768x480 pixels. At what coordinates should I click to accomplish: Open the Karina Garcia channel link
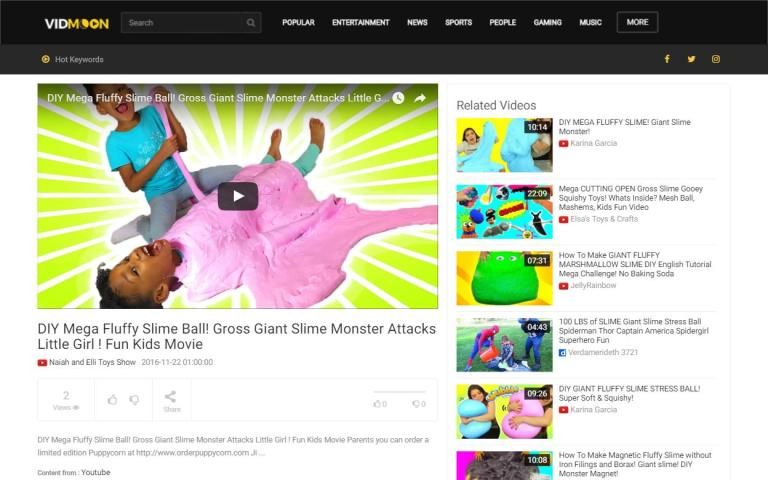coord(593,143)
